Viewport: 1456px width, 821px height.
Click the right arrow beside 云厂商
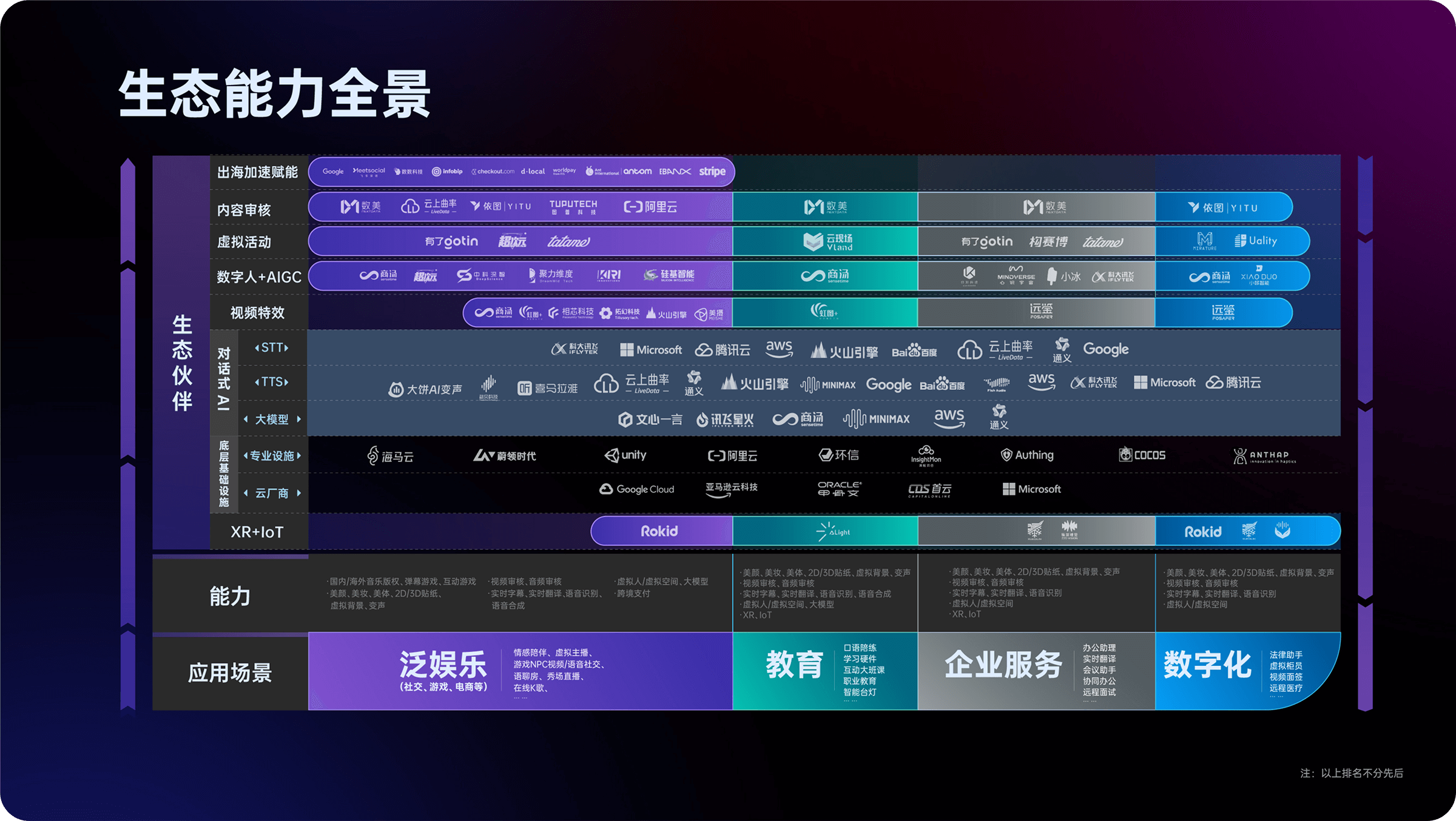299,493
